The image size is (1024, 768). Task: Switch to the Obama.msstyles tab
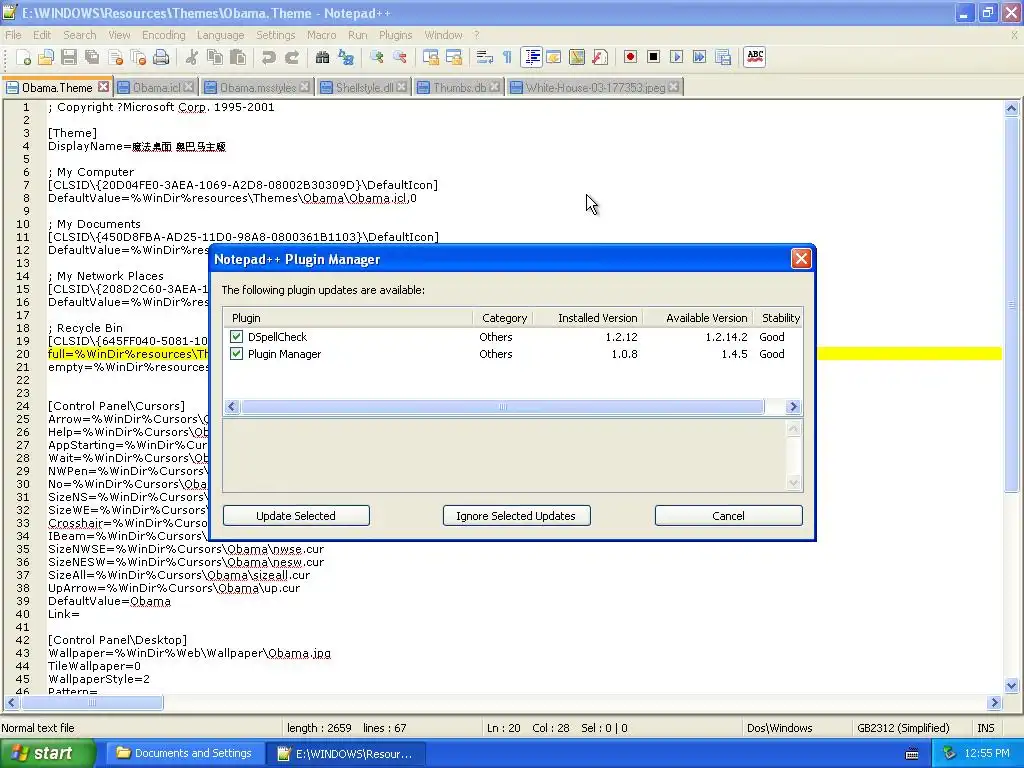coord(257,88)
